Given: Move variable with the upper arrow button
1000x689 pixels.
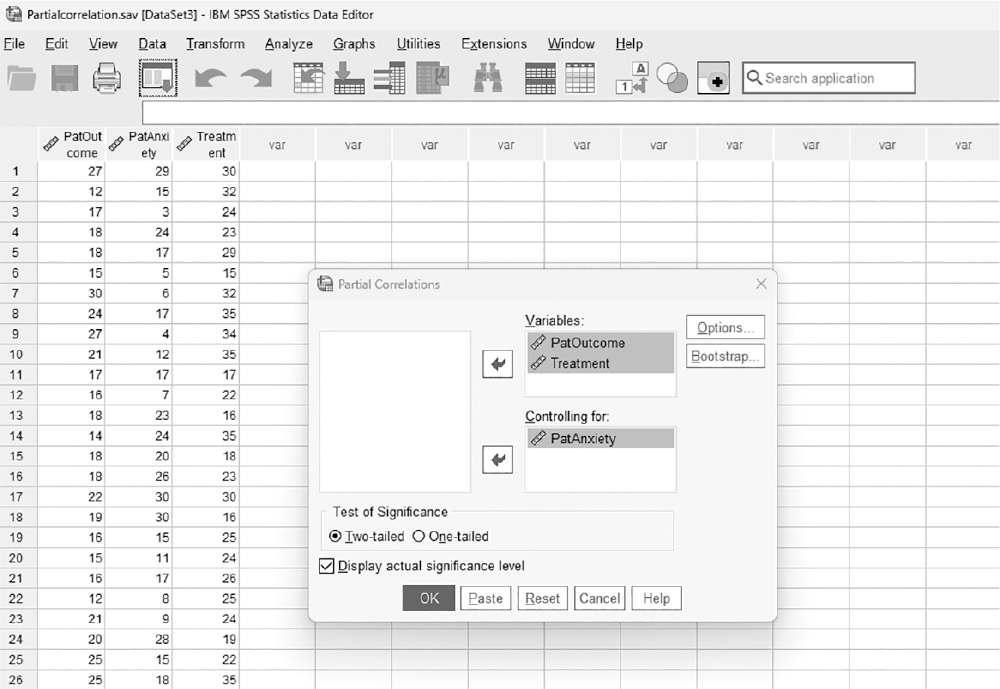Looking at the screenshot, I should pyautogui.click(x=497, y=364).
